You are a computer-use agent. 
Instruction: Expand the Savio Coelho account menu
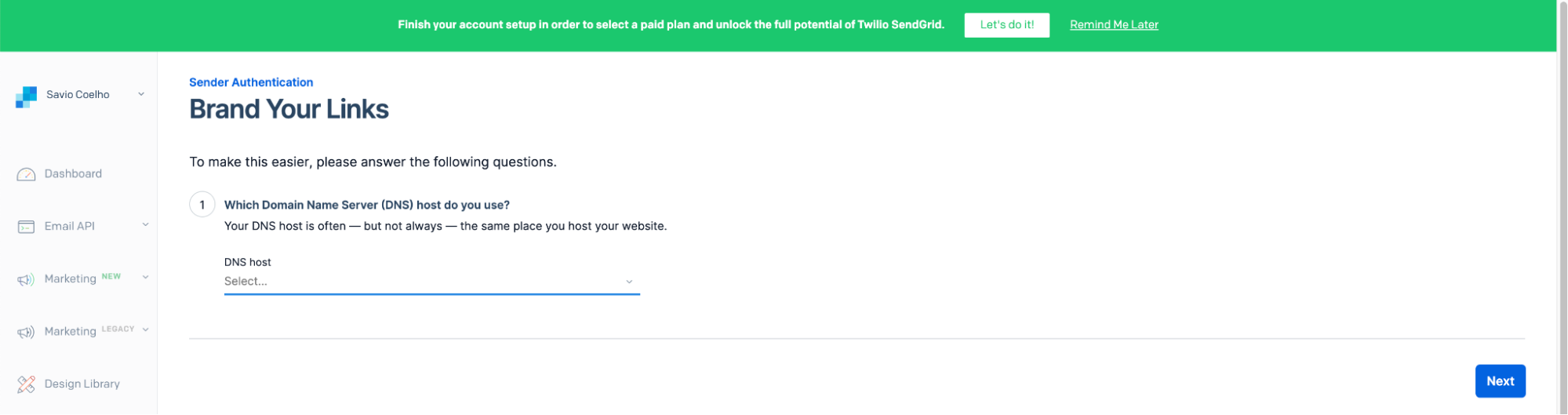click(141, 94)
